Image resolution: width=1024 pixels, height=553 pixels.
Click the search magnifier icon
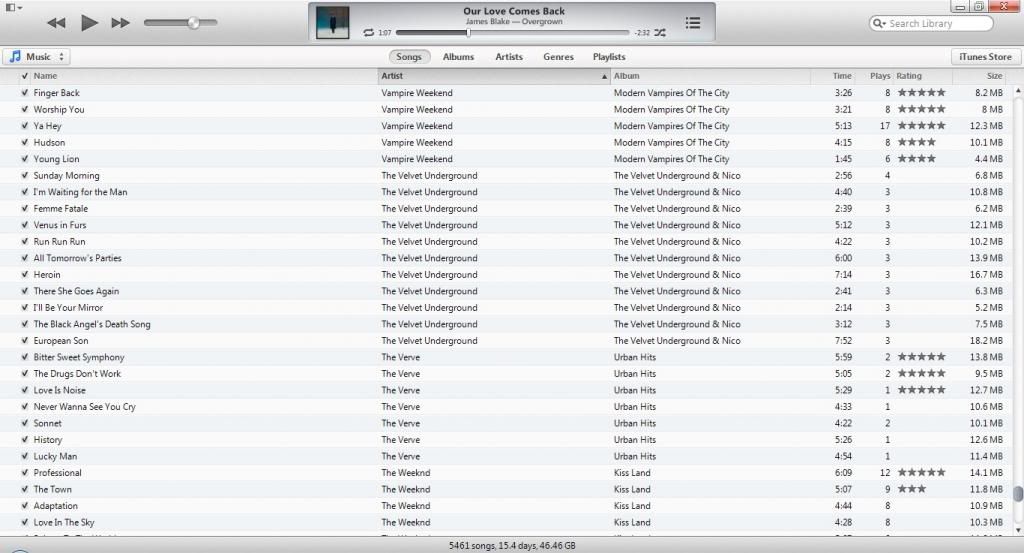879,24
